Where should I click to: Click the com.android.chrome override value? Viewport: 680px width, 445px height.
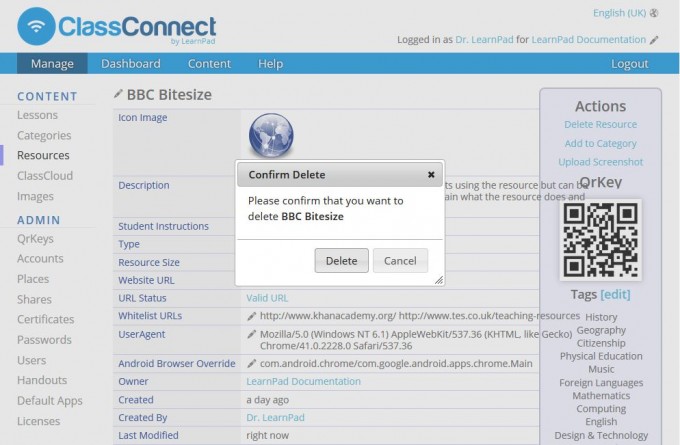click(396, 363)
